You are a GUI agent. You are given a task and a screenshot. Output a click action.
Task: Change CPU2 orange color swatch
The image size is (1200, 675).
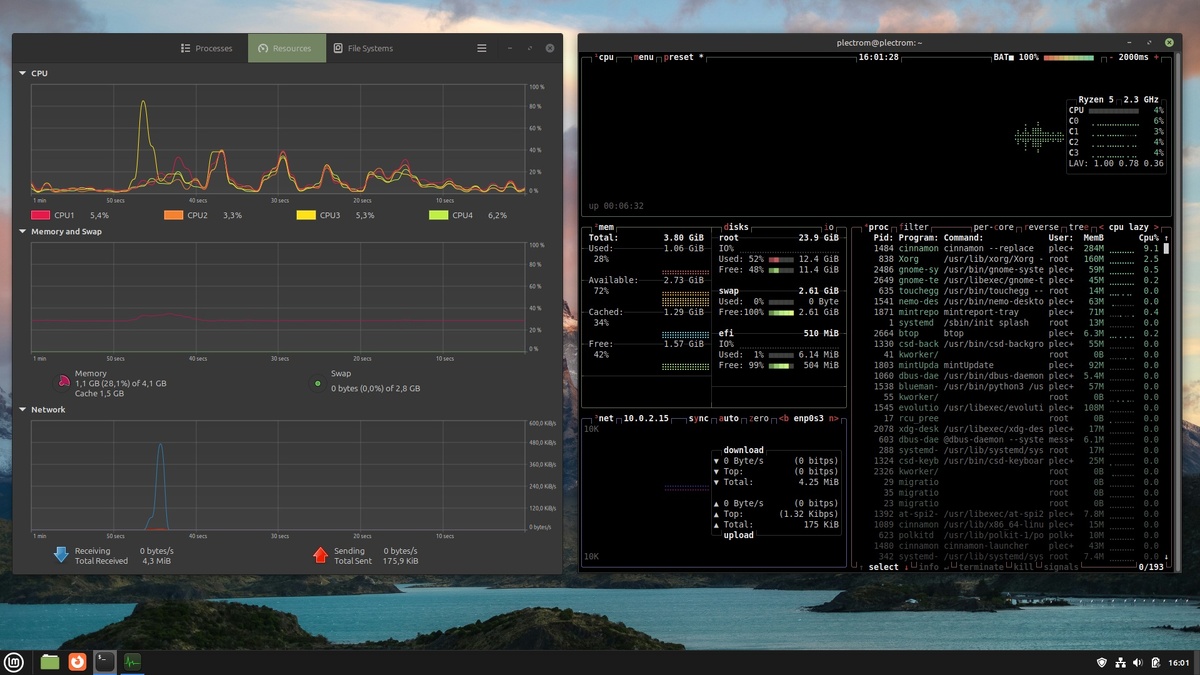tap(173, 215)
